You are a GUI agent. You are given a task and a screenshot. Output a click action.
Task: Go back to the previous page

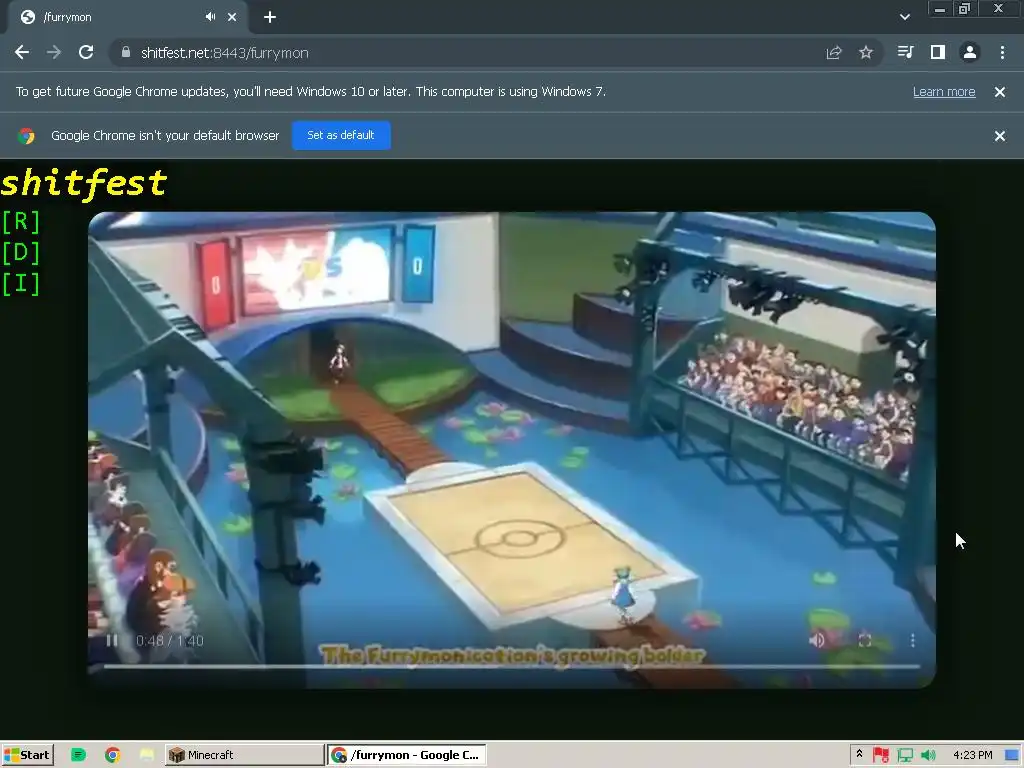coord(22,53)
